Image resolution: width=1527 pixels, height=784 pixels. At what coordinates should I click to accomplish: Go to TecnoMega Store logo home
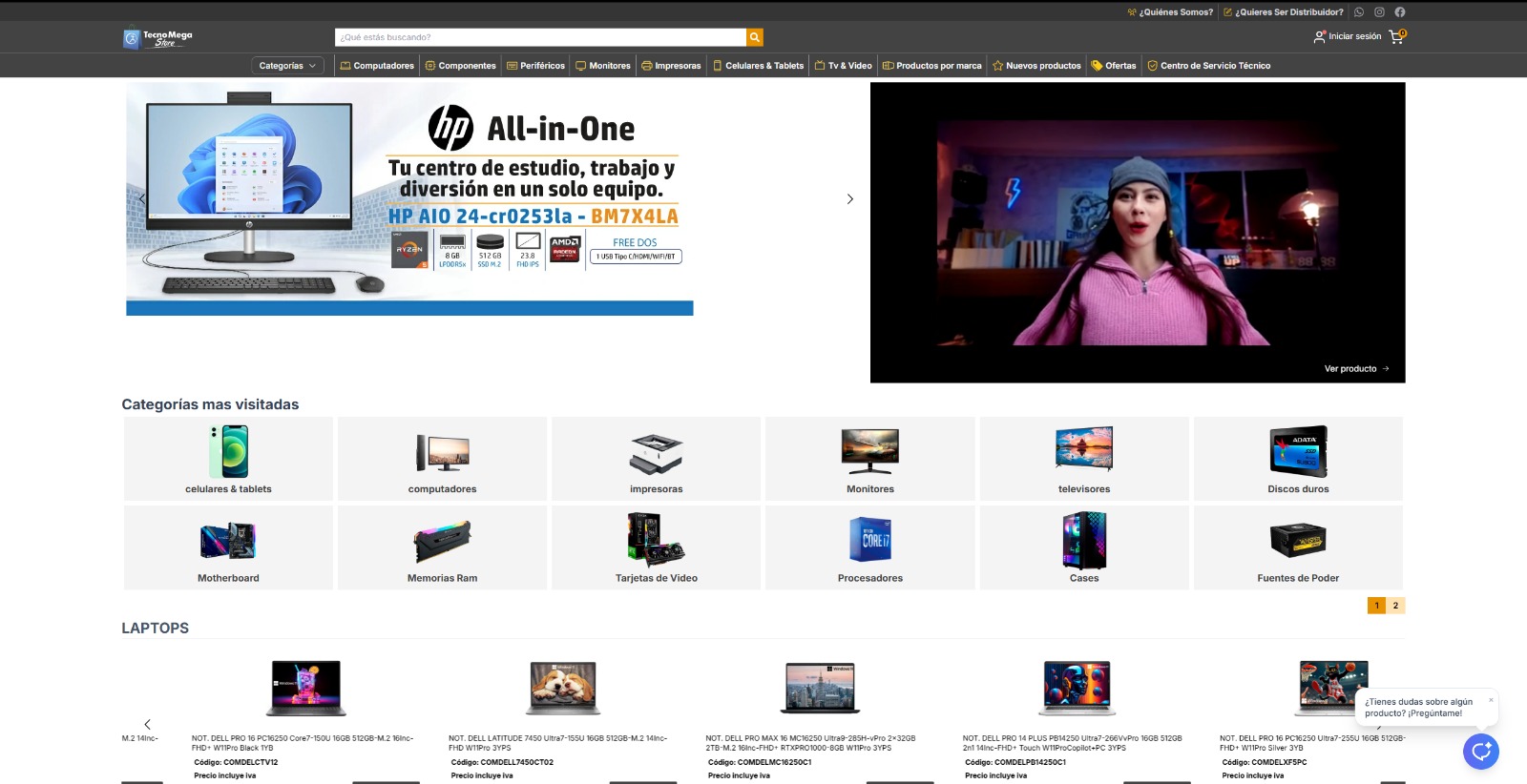coord(158,37)
